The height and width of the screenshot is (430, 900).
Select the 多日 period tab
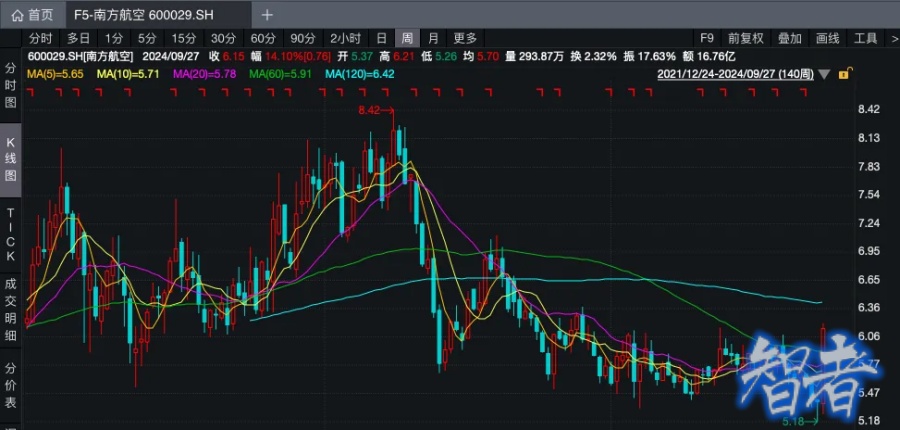click(79, 38)
